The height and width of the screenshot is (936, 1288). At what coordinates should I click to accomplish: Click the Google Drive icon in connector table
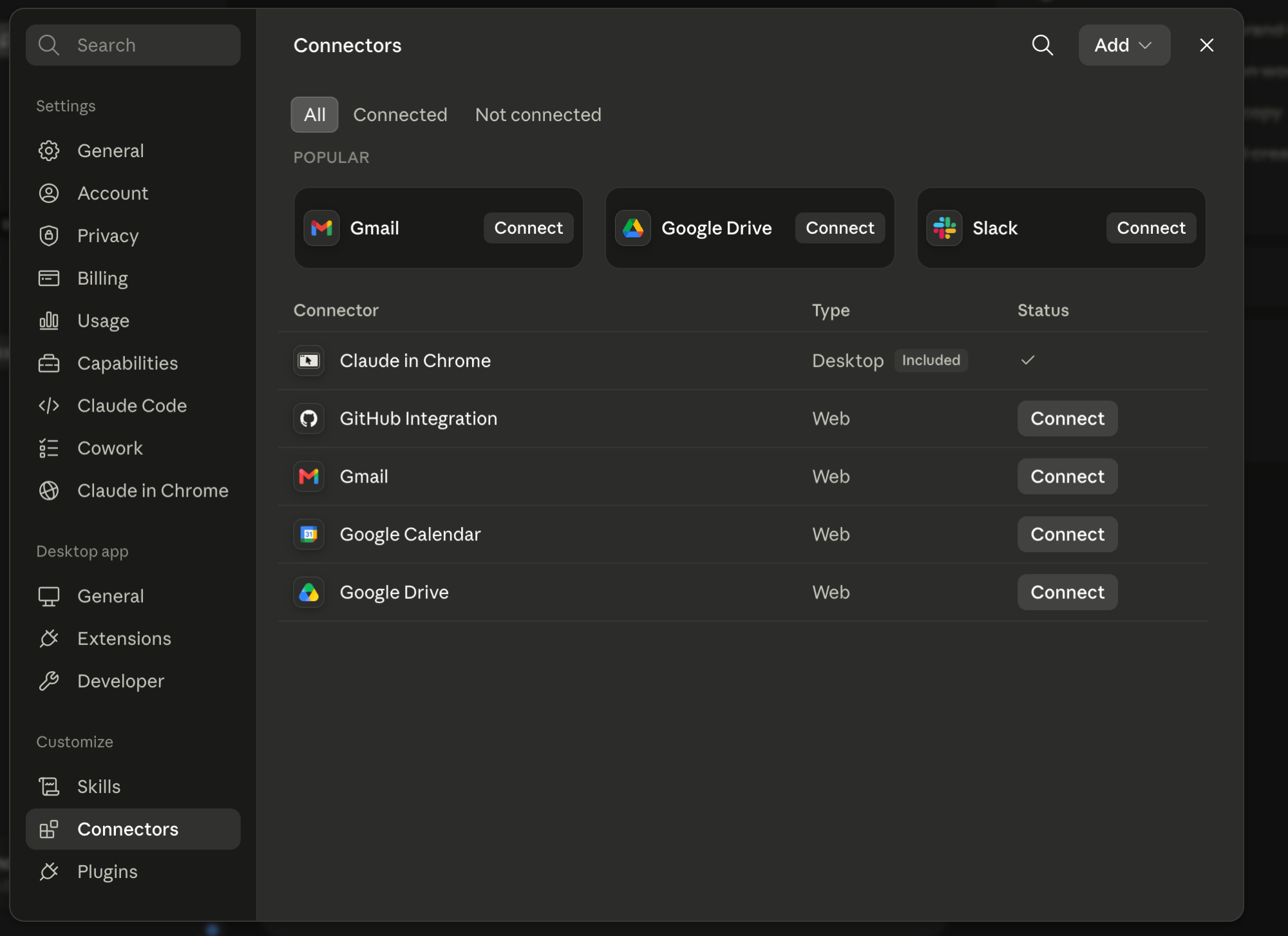[x=308, y=593]
